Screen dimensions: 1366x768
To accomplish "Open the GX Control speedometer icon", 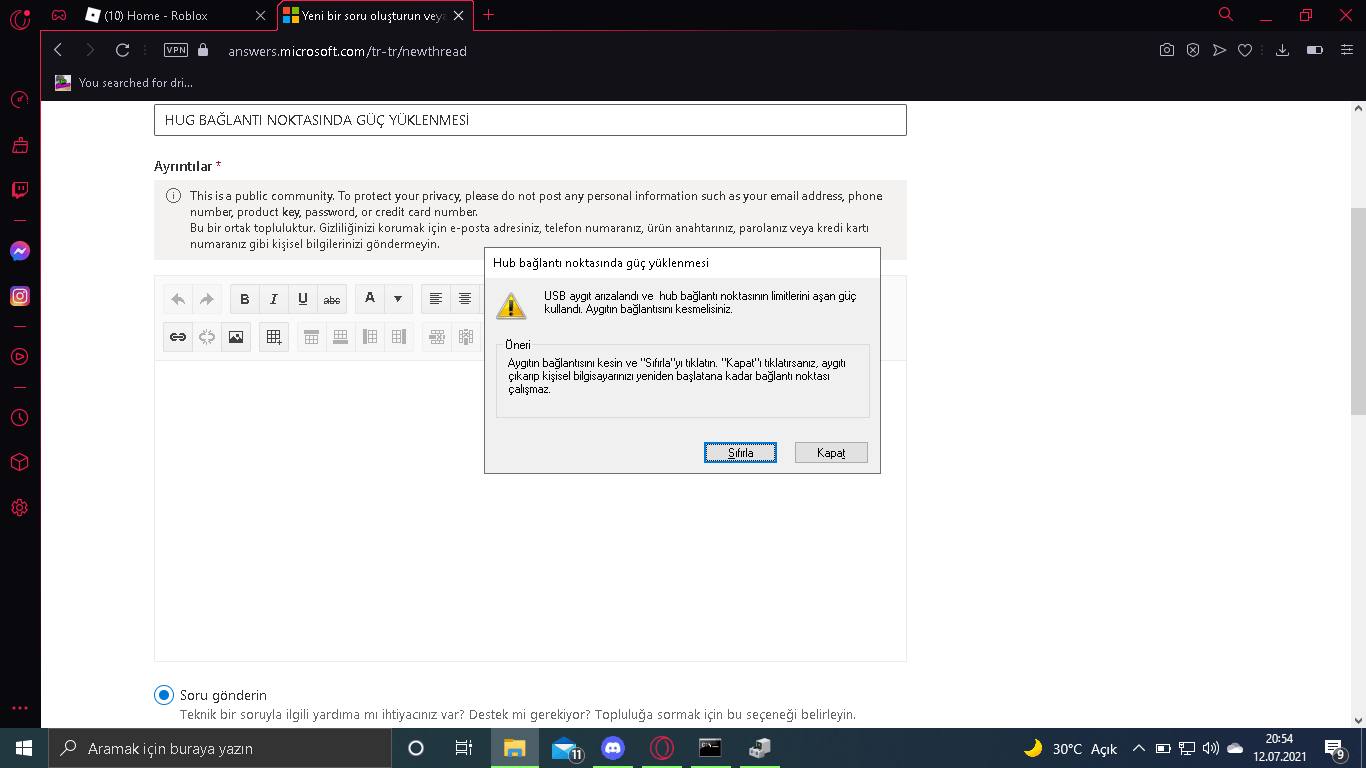I will (x=19, y=100).
